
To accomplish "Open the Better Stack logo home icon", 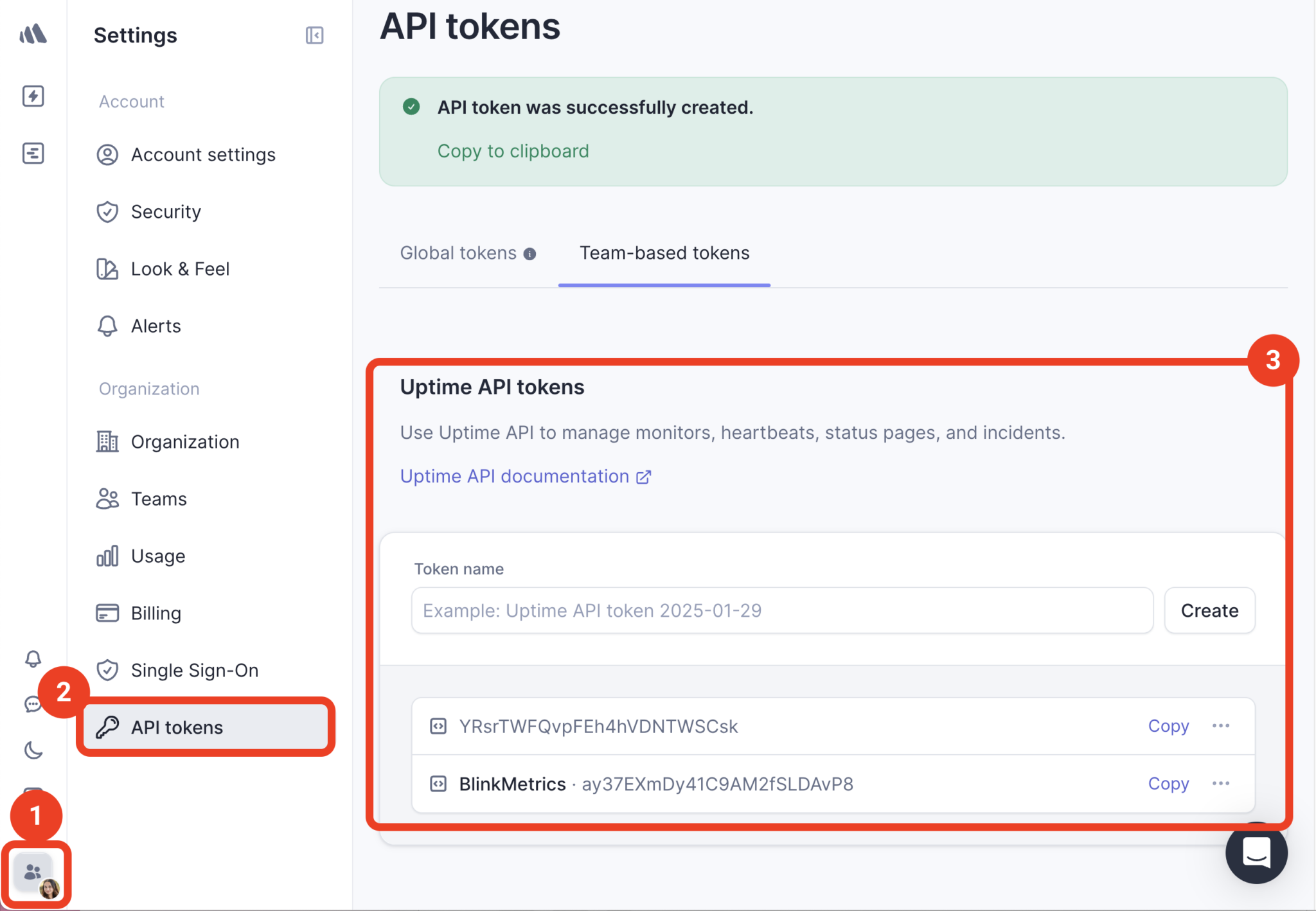I will tap(33, 34).
